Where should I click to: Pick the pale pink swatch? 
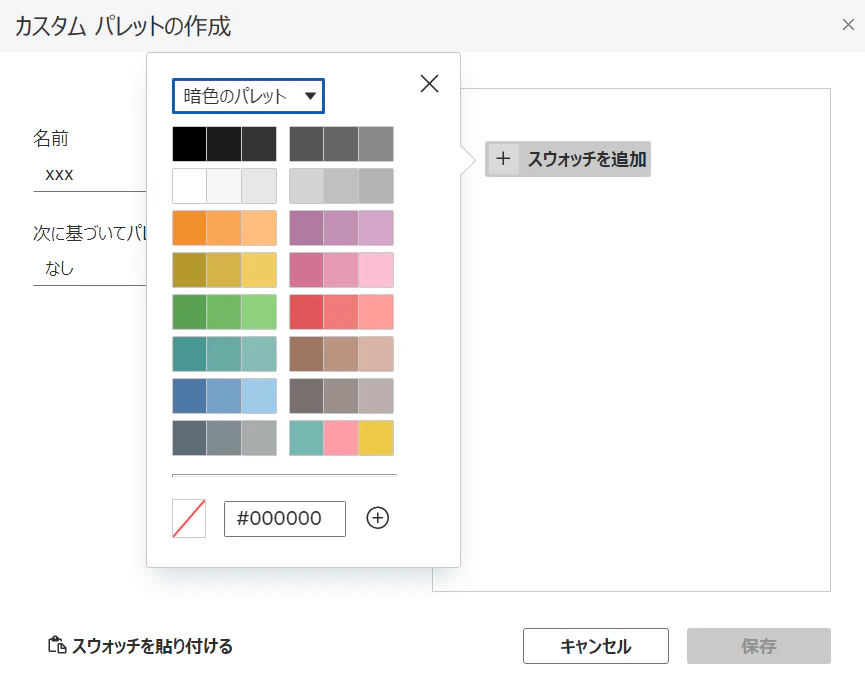point(376,270)
